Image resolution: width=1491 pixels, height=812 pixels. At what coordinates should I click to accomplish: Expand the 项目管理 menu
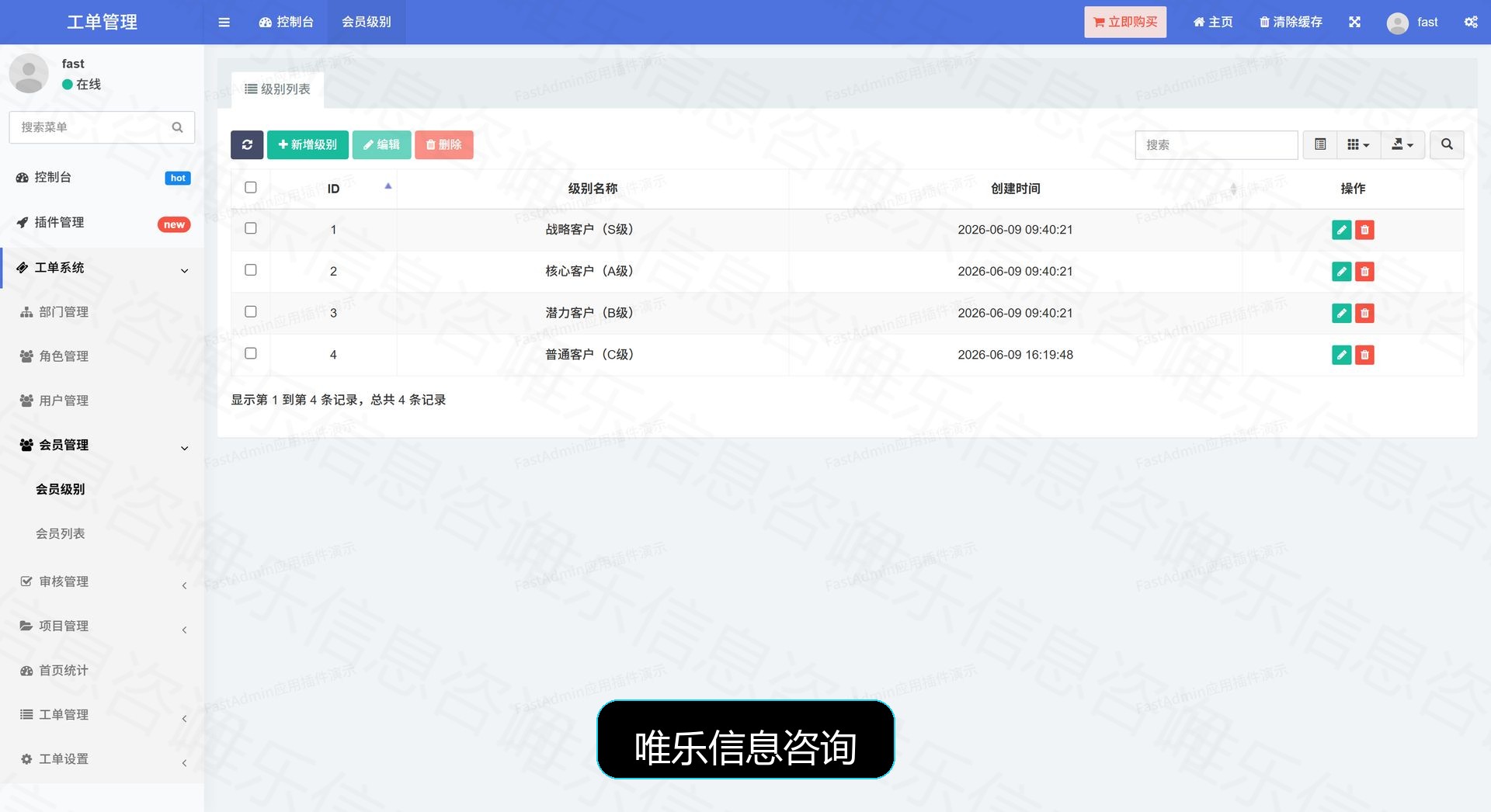pyautogui.click(x=102, y=626)
